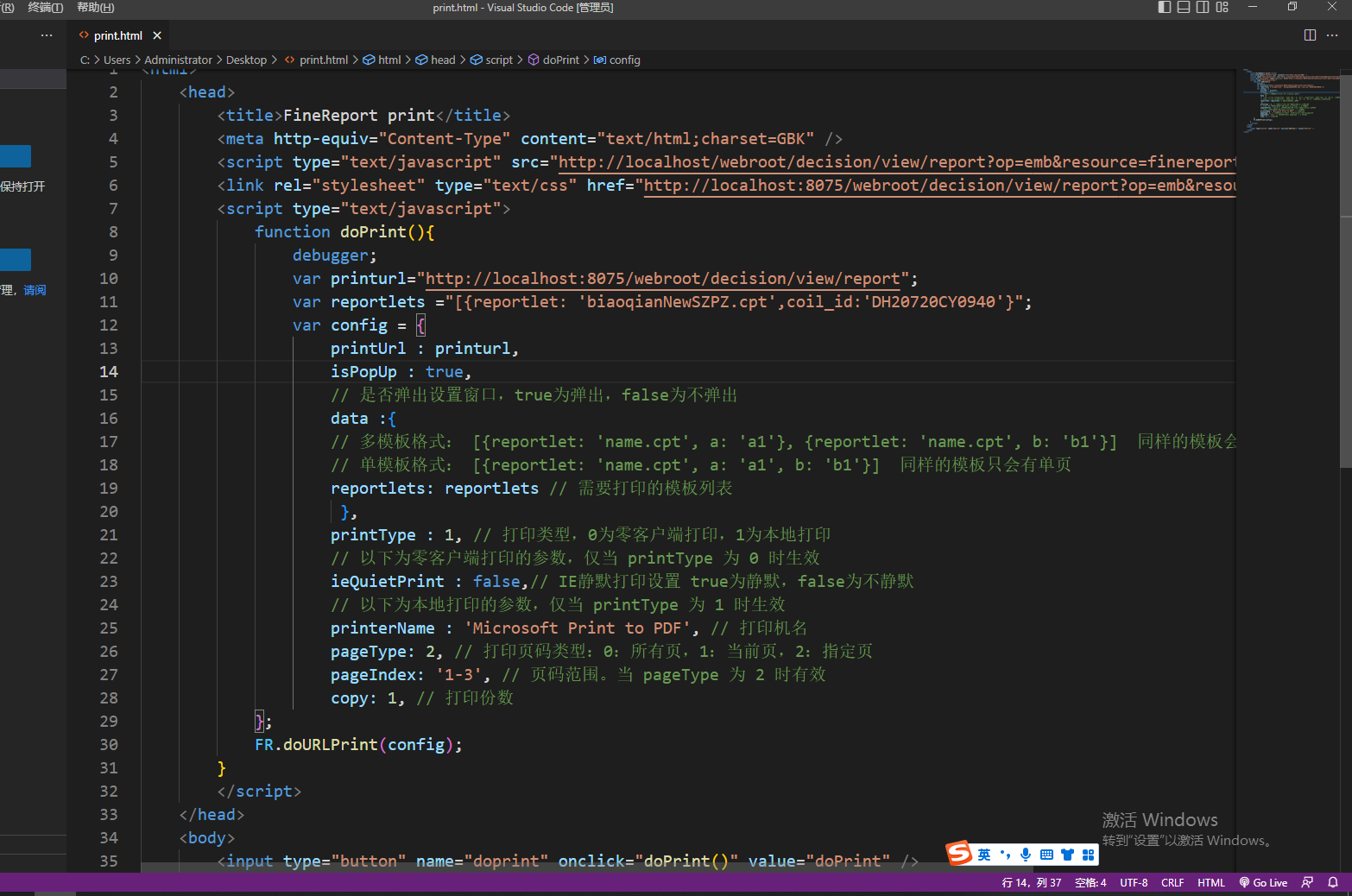Start the Go Live server
This screenshot has height=896, width=1352.
tap(1263, 882)
